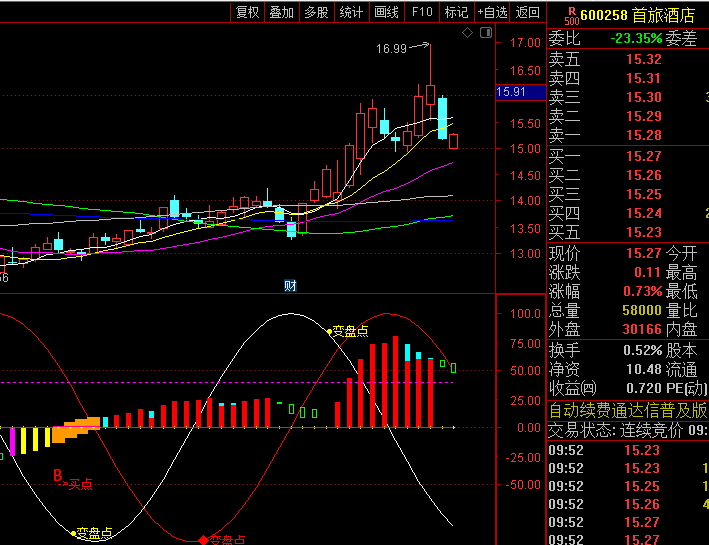Click the 涨幅 0.73% value
Viewport: 709px width, 545px height.
click(643, 291)
